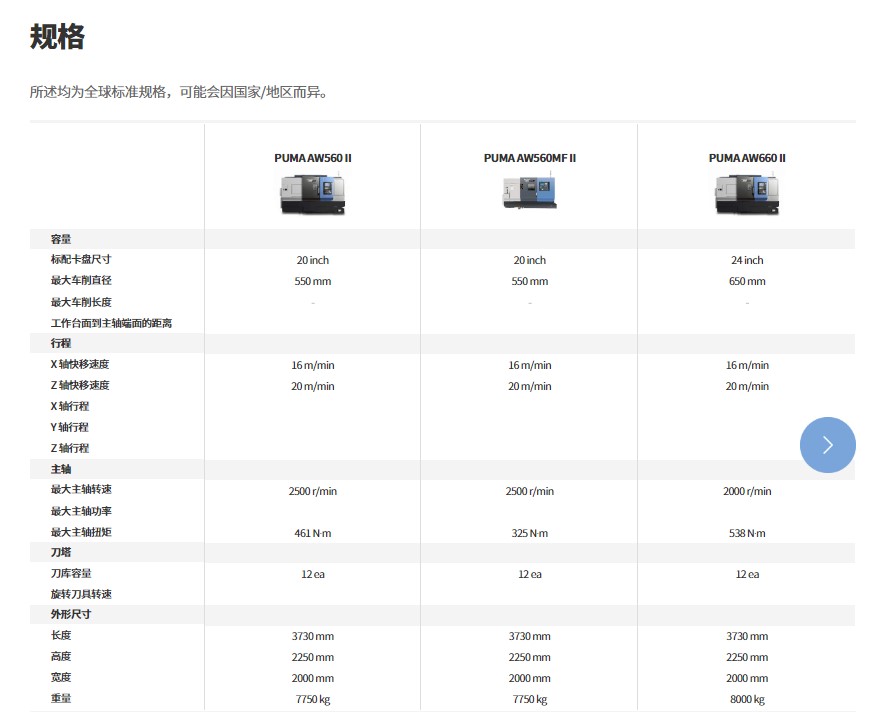Click 20 m/min under PUMA AW560 II

click(313, 387)
